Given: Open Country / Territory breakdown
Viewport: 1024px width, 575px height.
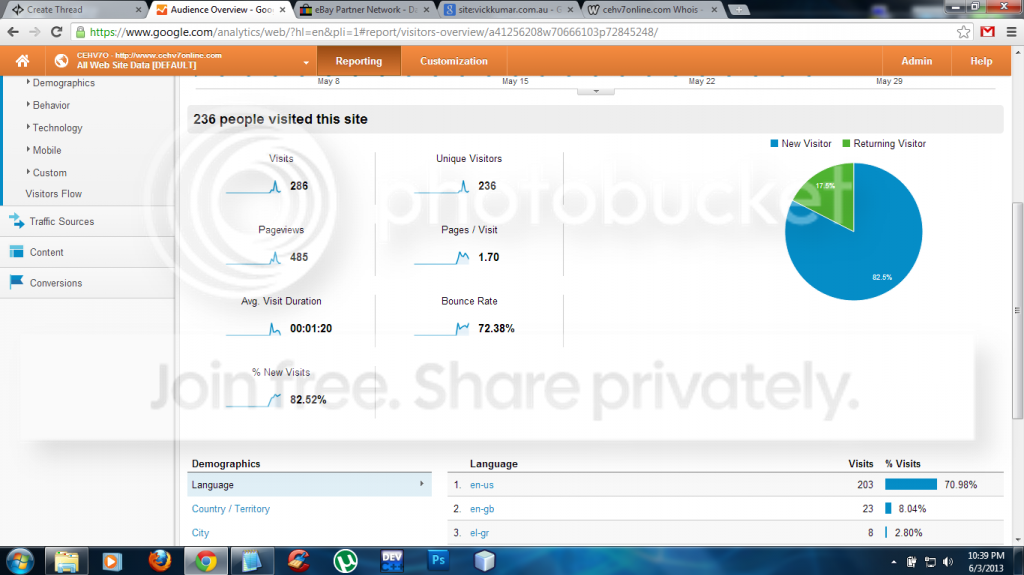Looking at the screenshot, I should pyautogui.click(x=231, y=509).
